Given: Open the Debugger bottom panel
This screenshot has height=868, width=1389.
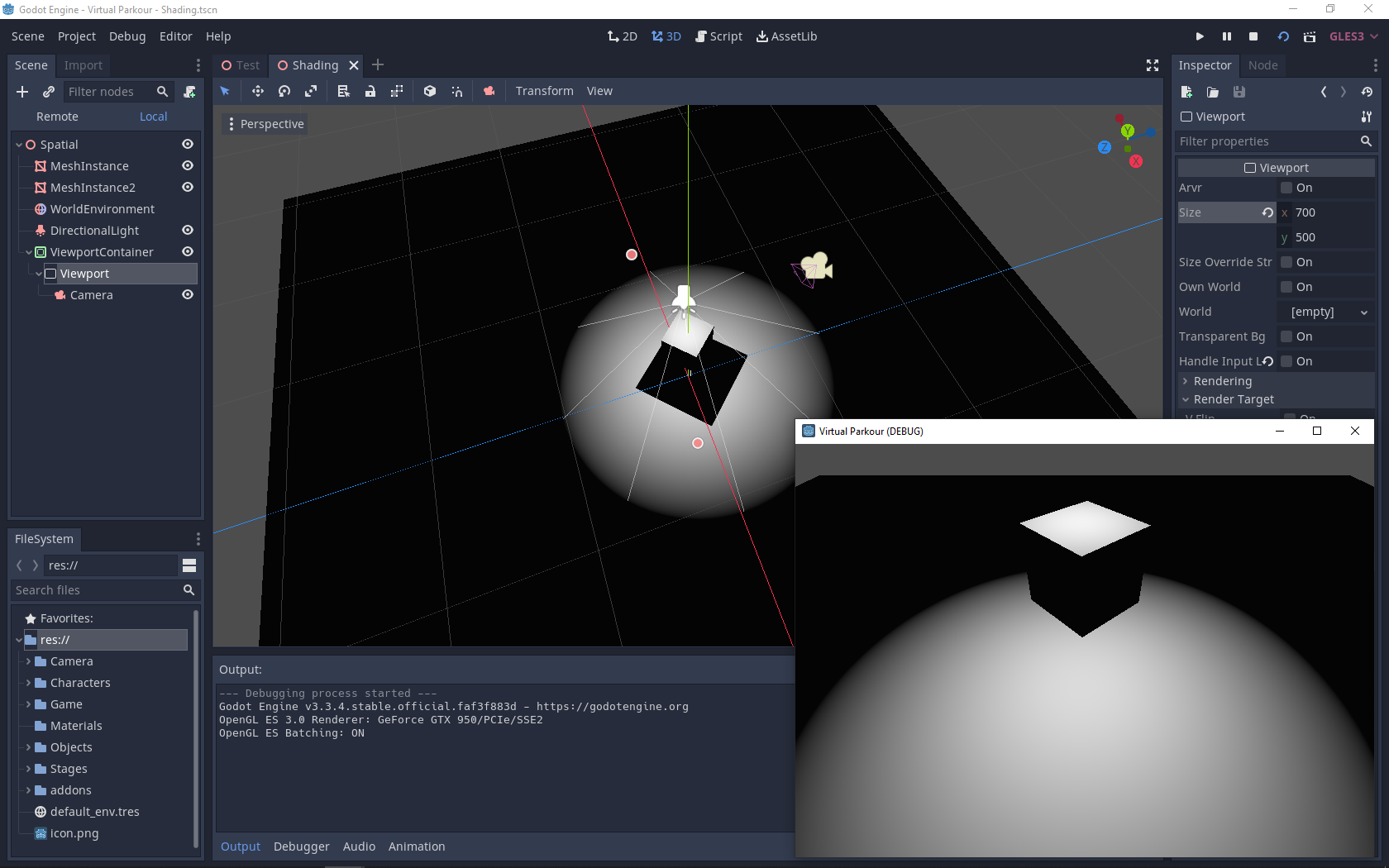Looking at the screenshot, I should tap(301, 847).
